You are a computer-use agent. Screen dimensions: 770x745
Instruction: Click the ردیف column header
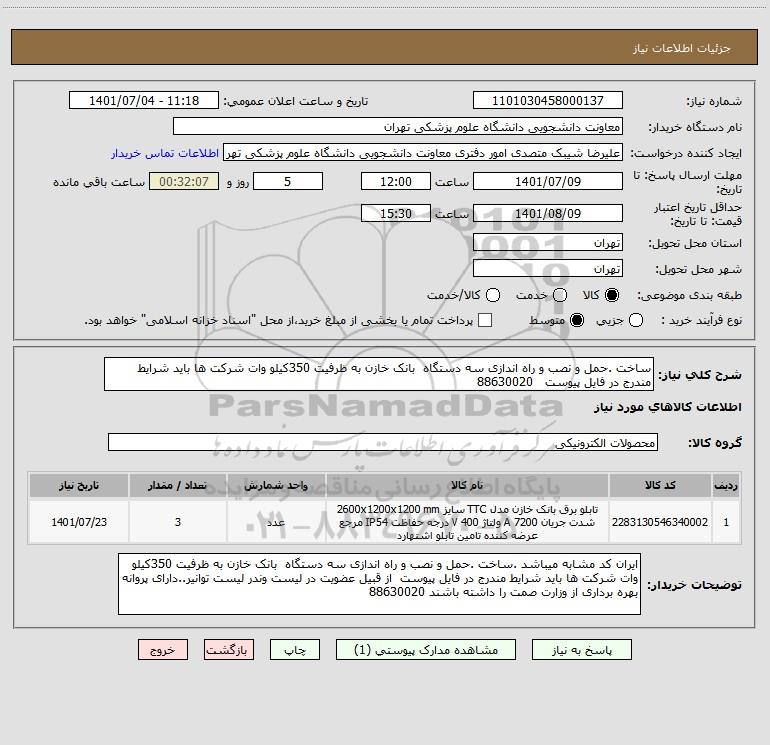(726, 485)
